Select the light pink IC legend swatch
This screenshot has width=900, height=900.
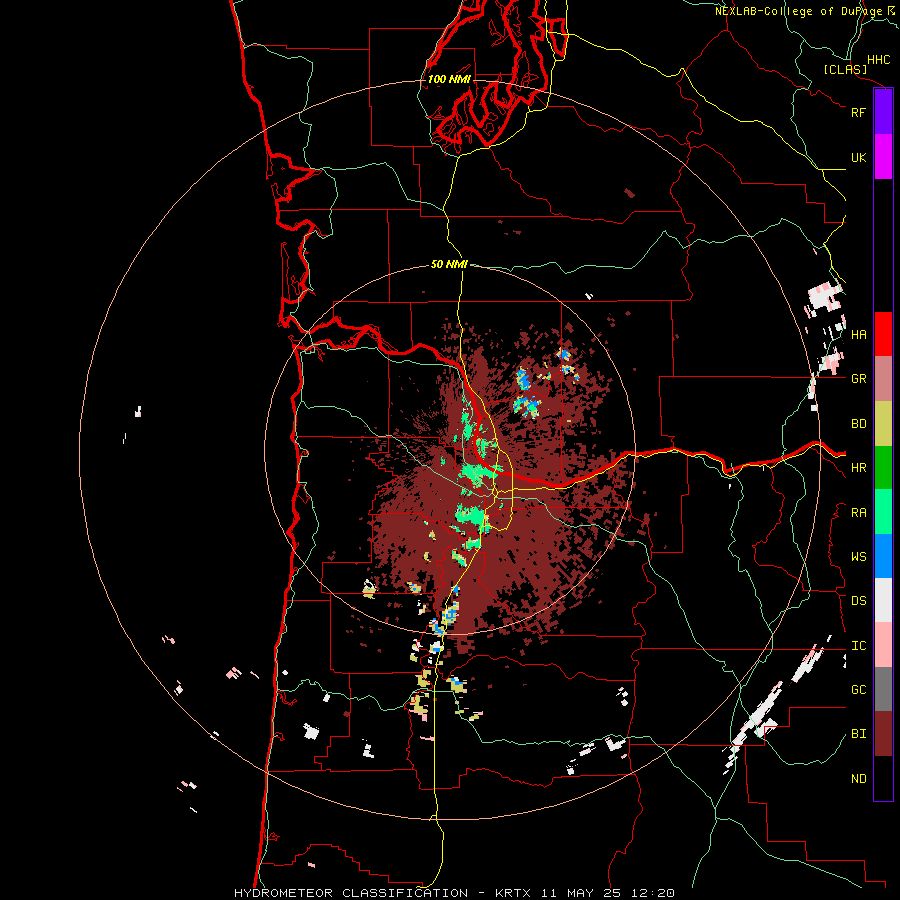click(883, 645)
